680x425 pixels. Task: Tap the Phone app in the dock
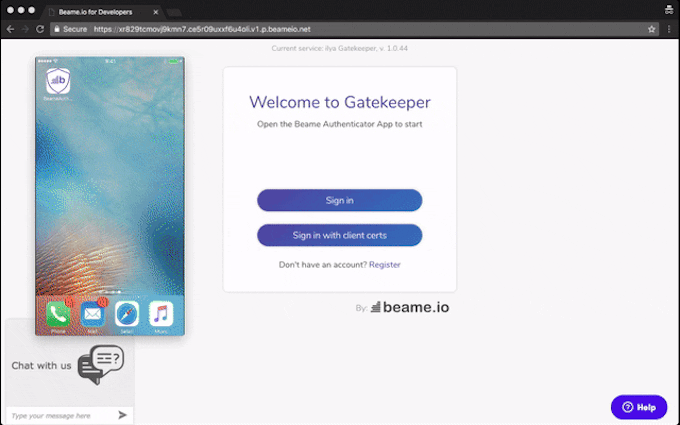click(x=58, y=314)
